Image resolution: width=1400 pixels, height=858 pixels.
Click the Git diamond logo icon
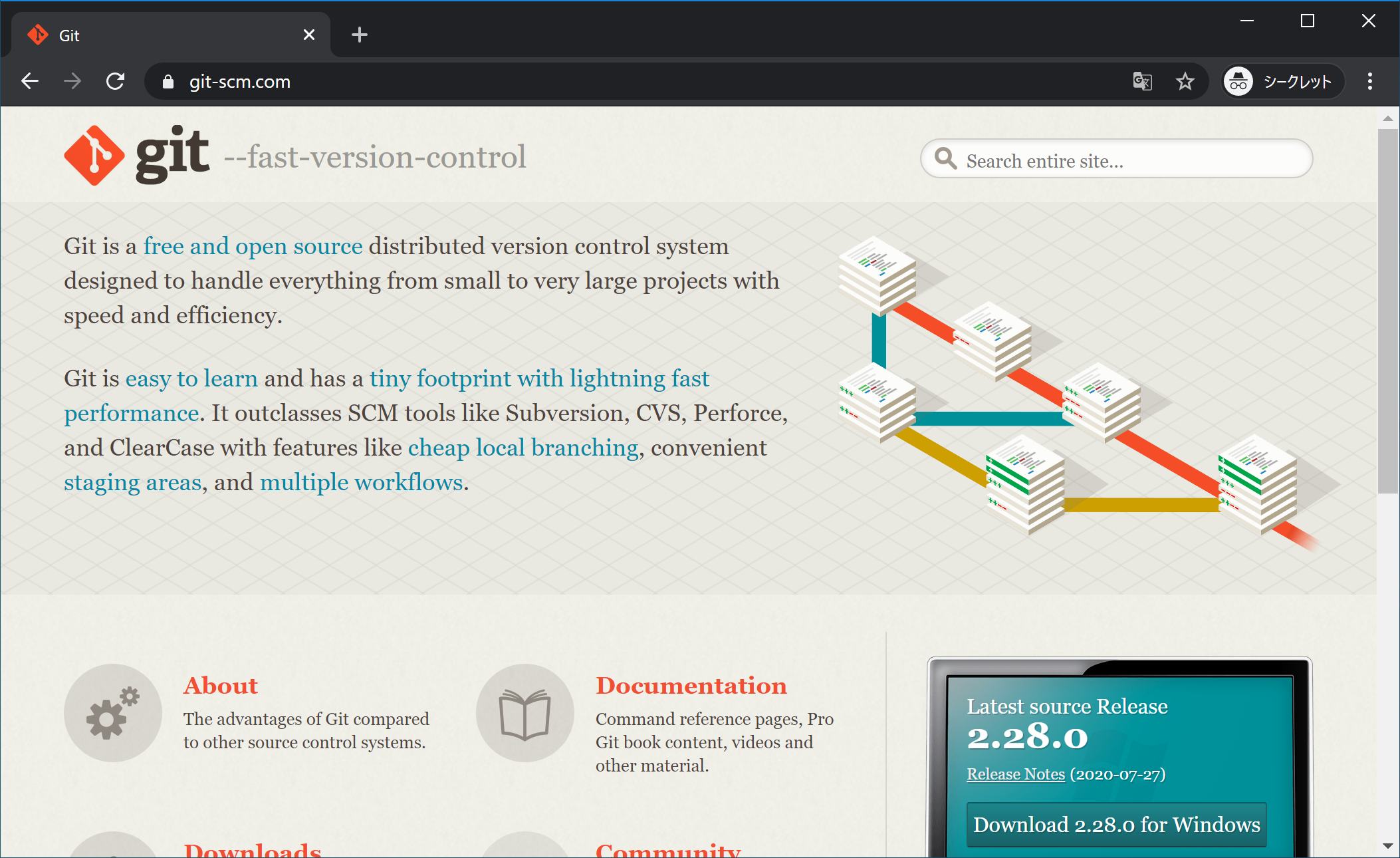click(94, 156)
